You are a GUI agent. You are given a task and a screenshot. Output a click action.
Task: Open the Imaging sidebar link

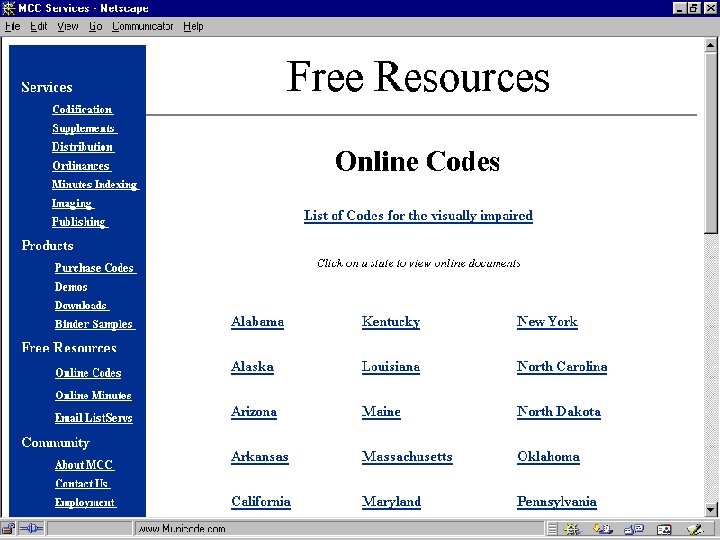pos(73,203)
